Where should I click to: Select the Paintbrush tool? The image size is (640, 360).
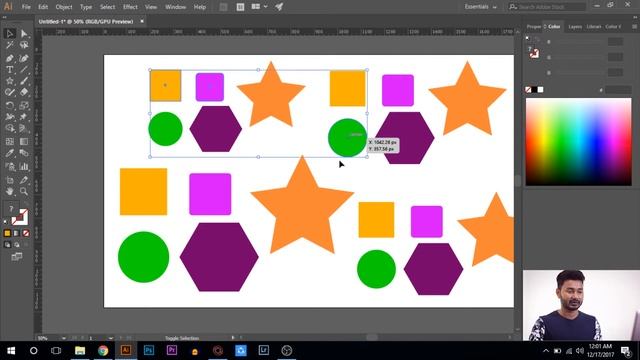(x=24, y=81)
